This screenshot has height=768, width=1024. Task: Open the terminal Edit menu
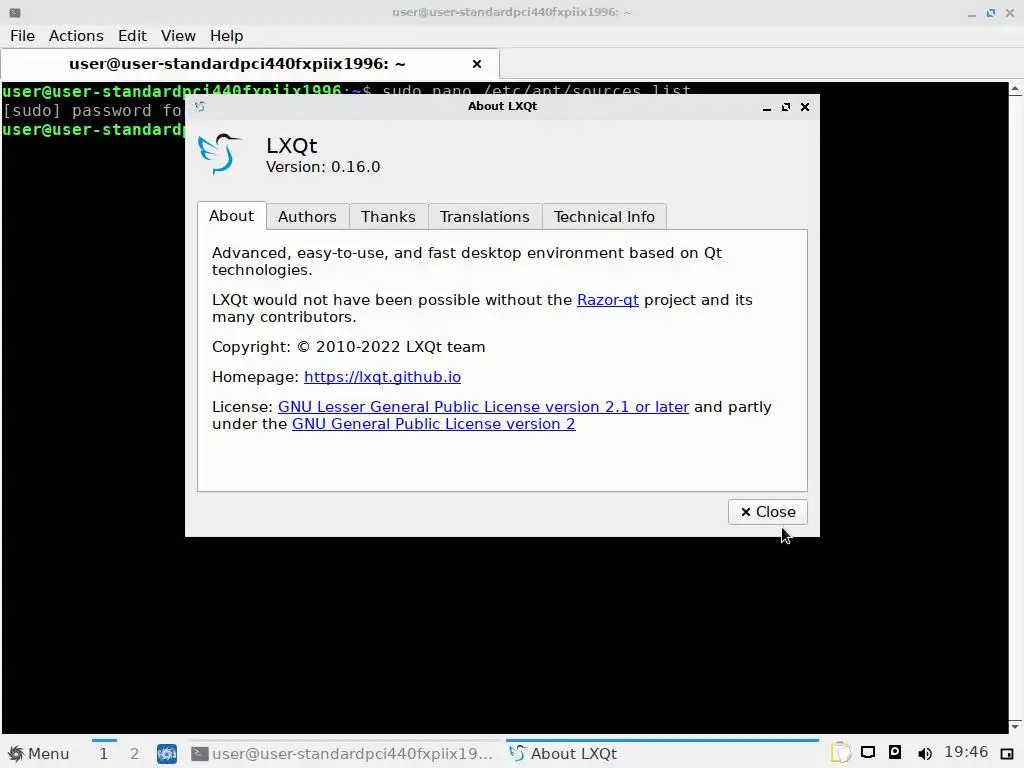pyautogui.click(x=132, y=36)
